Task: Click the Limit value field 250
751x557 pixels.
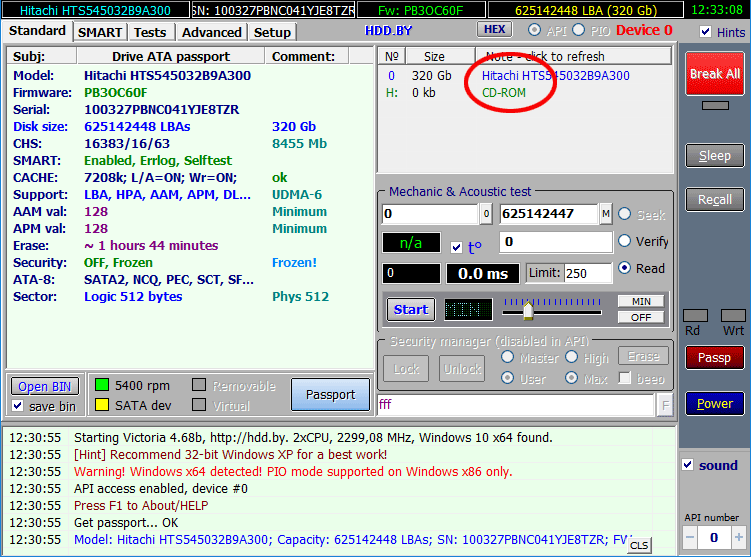Action: tap(588, 273)
